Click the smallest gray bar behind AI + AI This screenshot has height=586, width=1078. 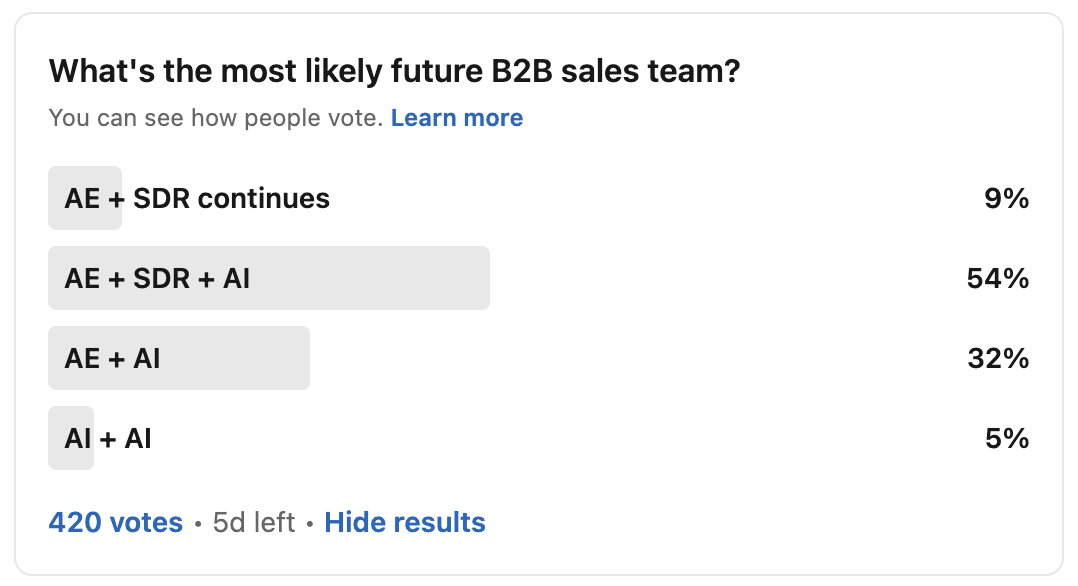(71, 438)
